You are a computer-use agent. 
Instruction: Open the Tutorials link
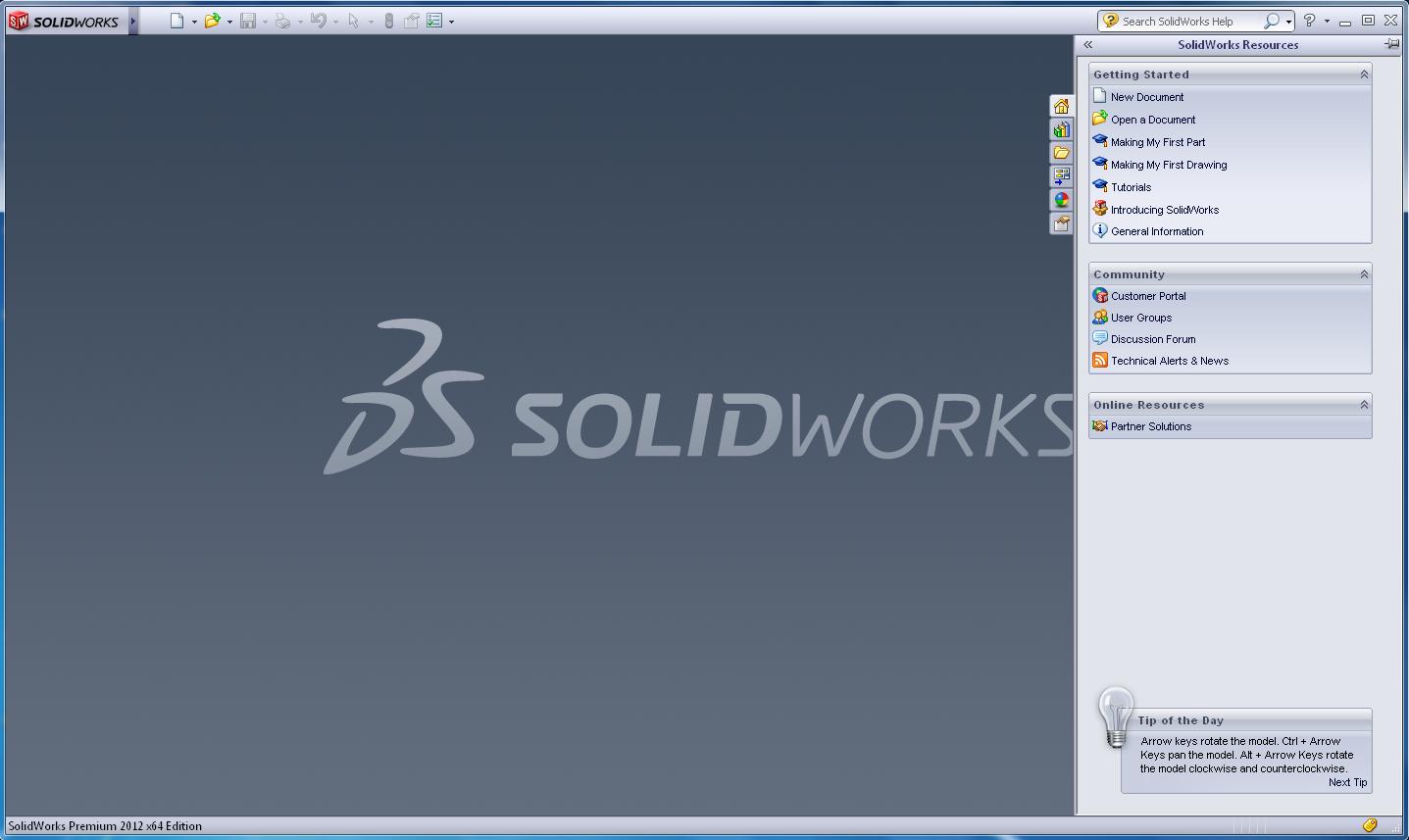click(1131, 187)
